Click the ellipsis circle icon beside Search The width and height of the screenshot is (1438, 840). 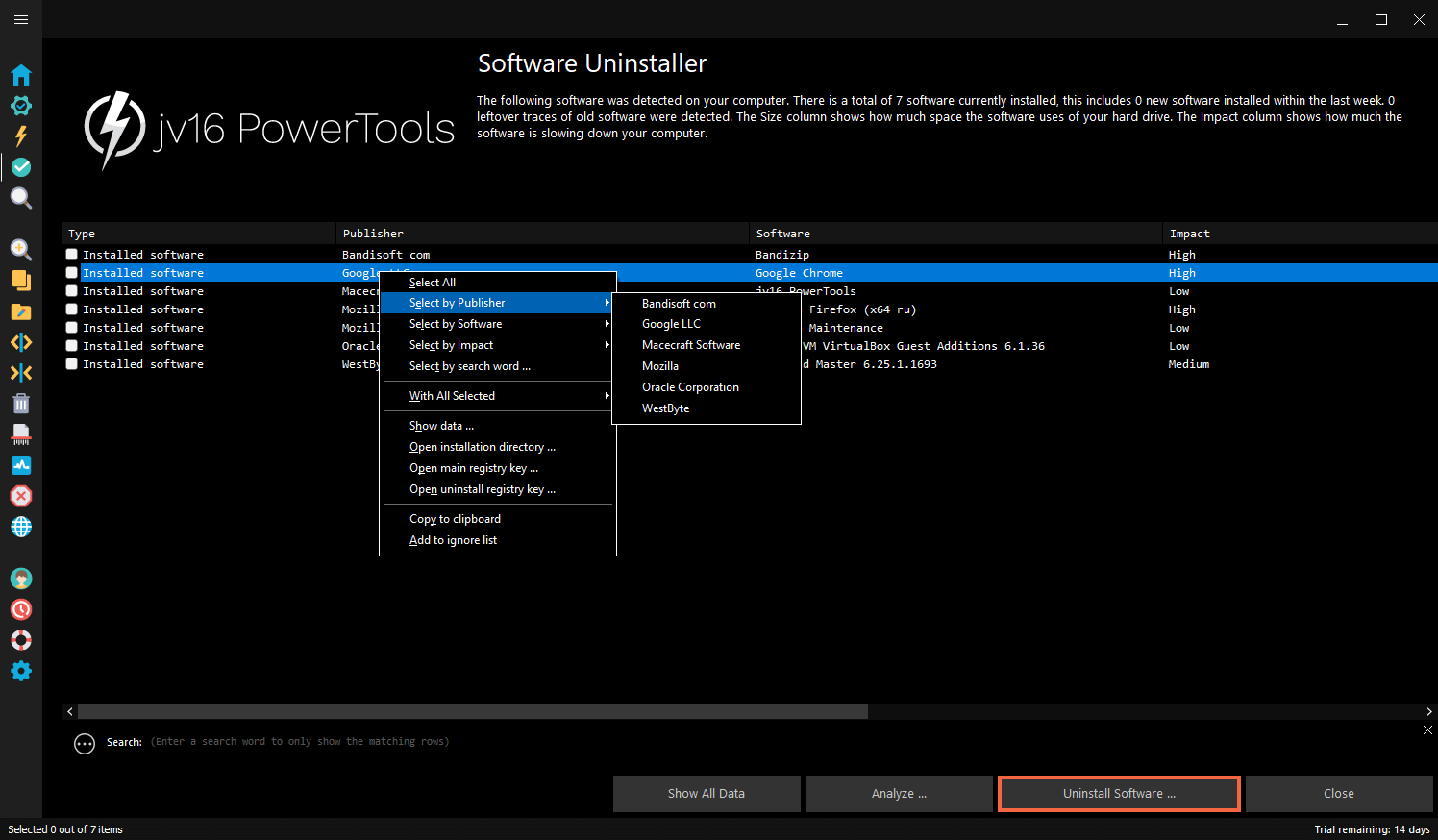click(85, 744)
